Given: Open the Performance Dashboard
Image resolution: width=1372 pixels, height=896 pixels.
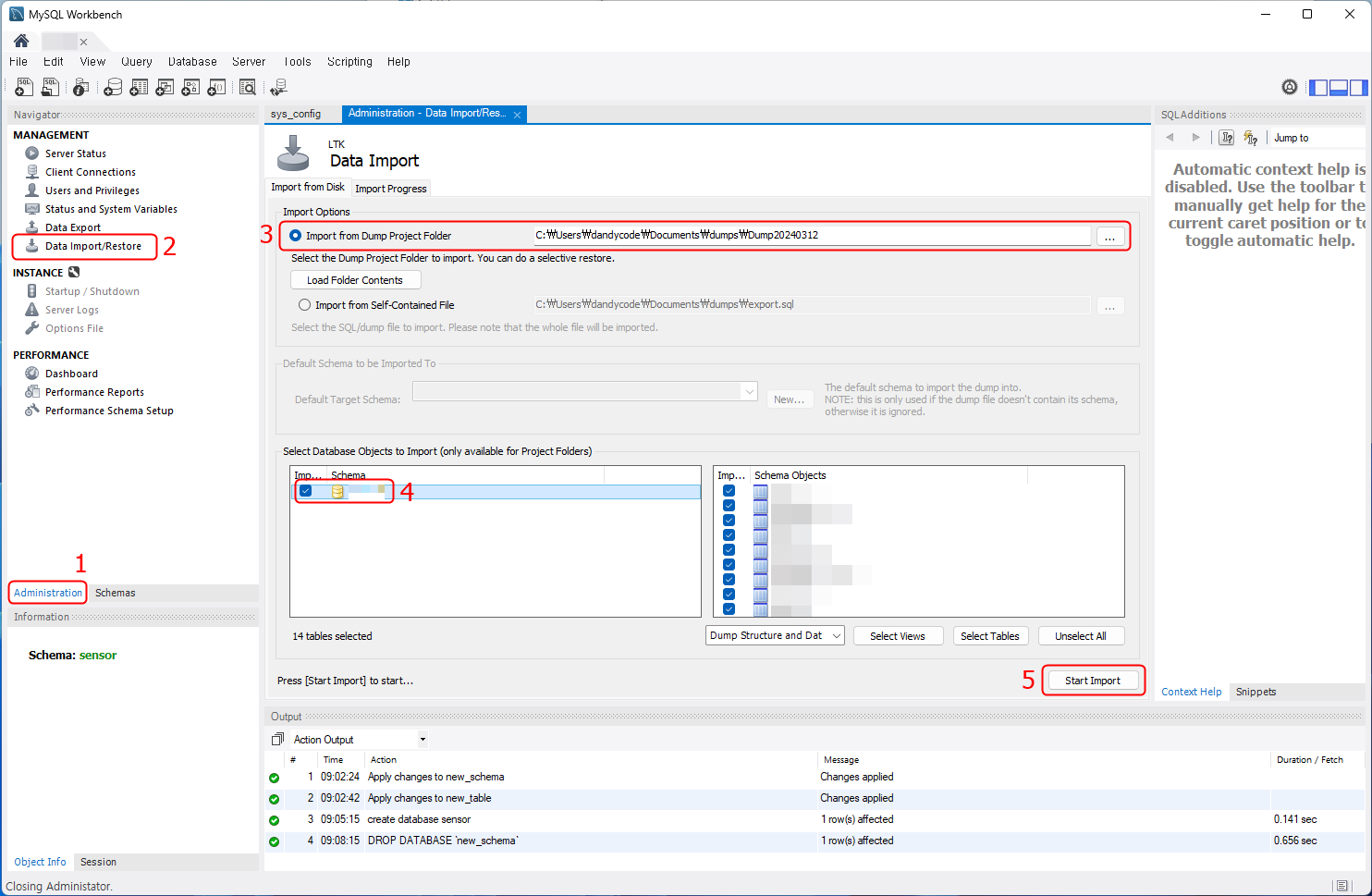Looking at the screenshot, I should [x=71, y=374].
